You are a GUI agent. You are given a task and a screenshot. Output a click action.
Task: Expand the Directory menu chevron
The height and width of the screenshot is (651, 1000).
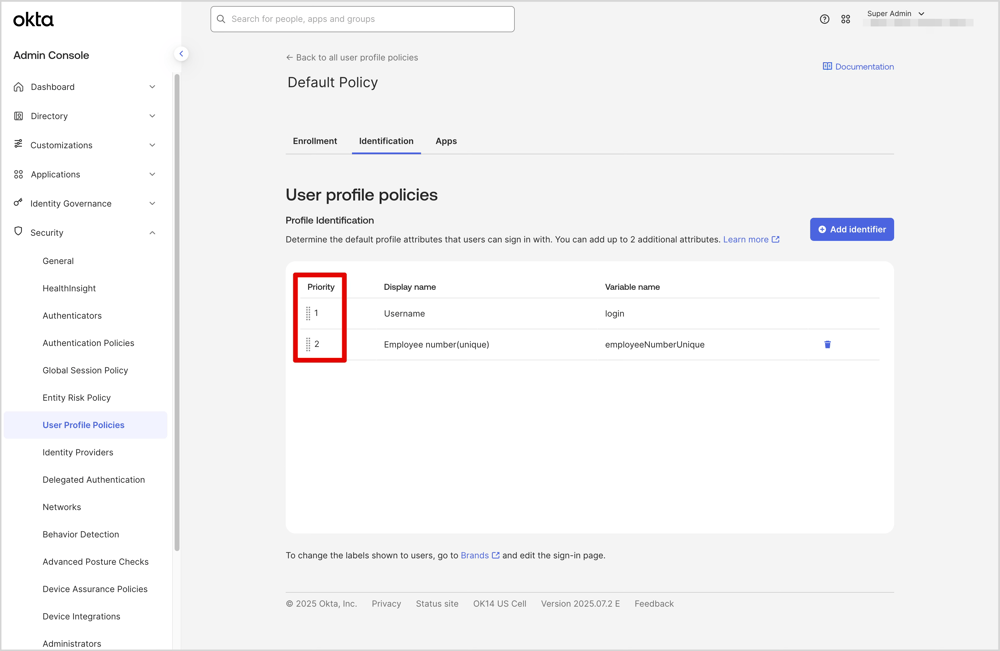coord(152,116)
